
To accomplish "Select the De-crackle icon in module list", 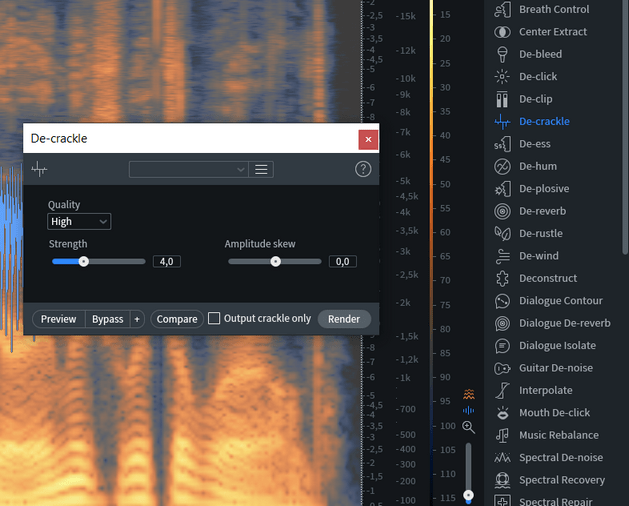I will (502, 122).
